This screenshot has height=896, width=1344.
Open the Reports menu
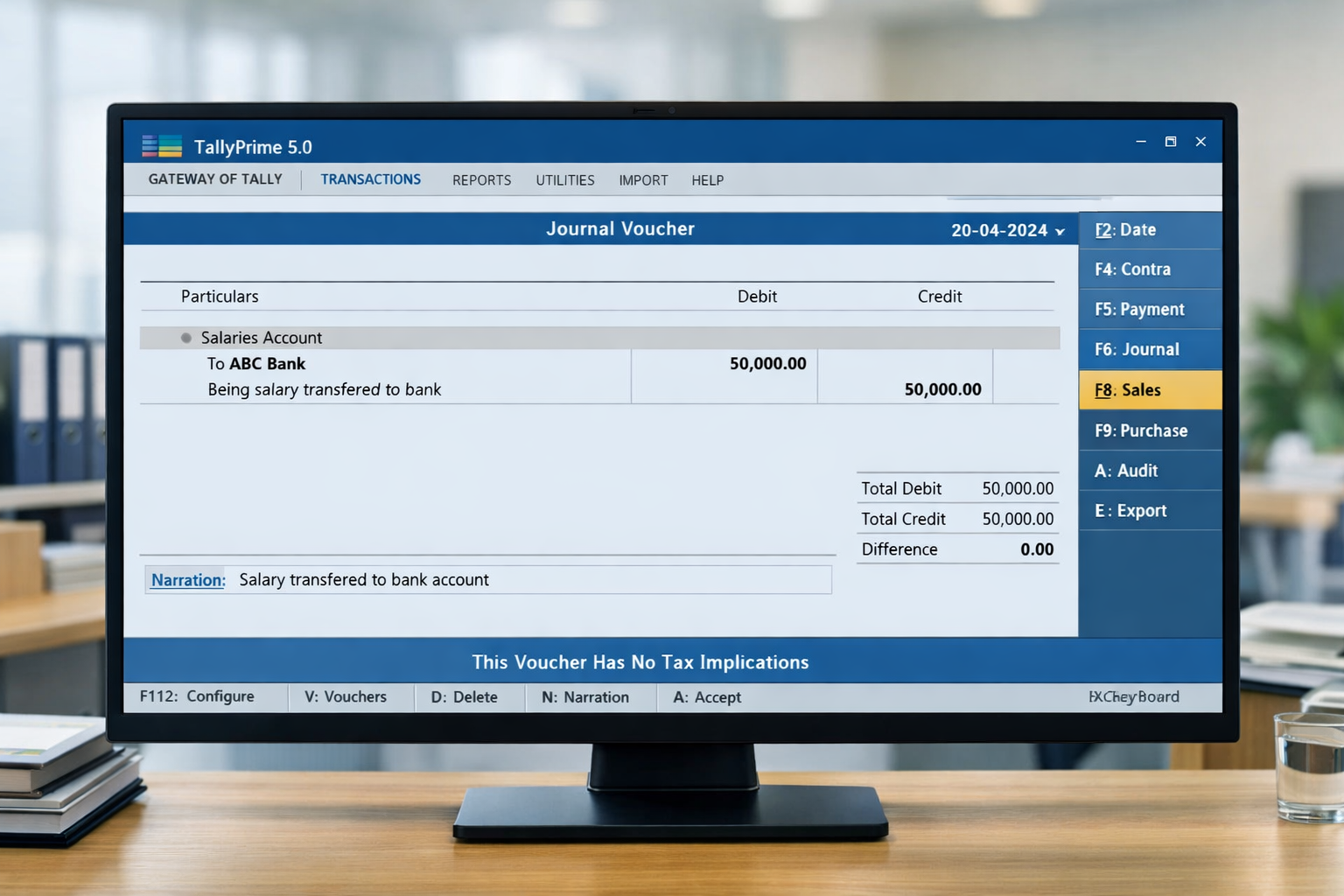tap(481, 180)
